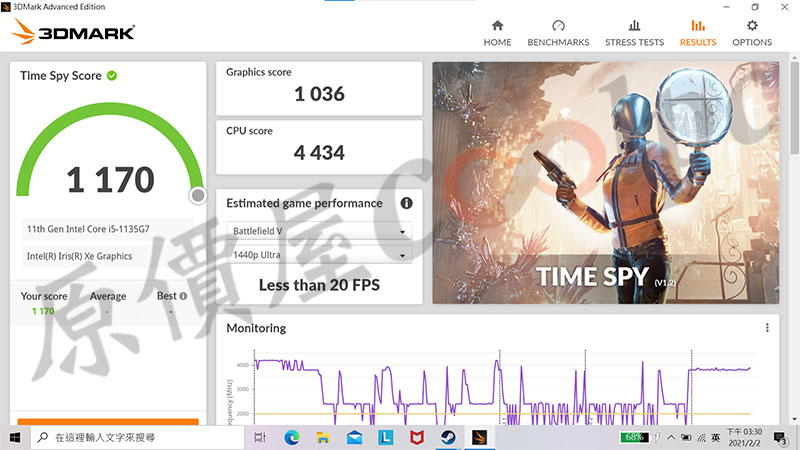
Task: Click the taskbar search box
Action: 138,437
